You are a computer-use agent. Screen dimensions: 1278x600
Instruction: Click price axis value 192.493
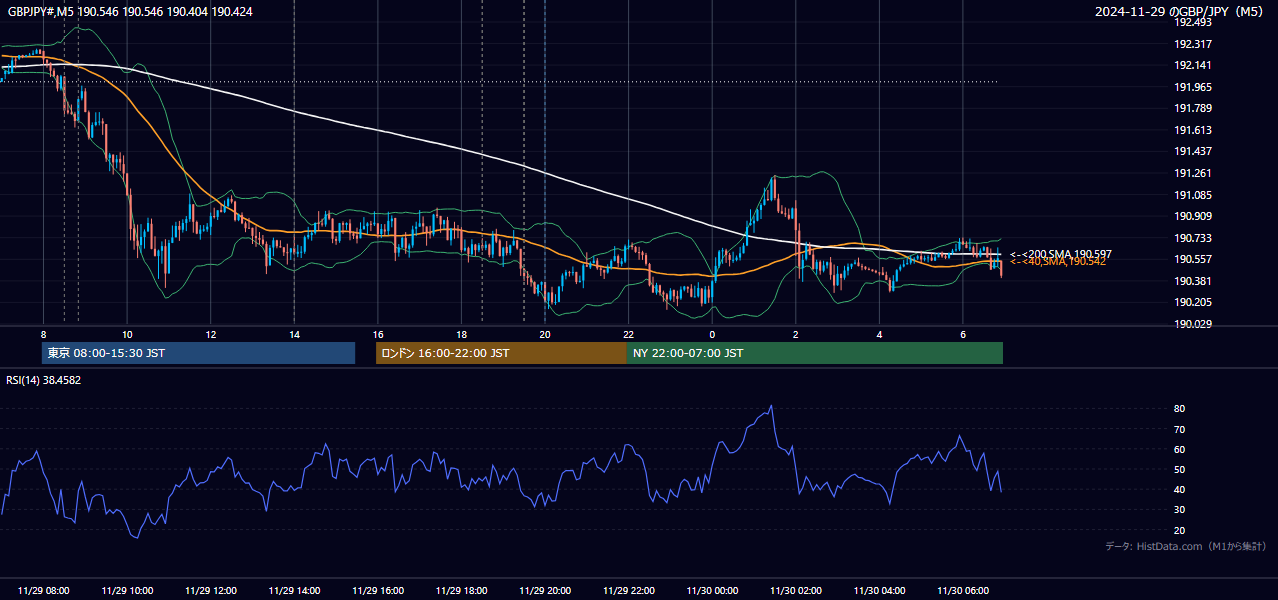click(x=1192, y=22)
